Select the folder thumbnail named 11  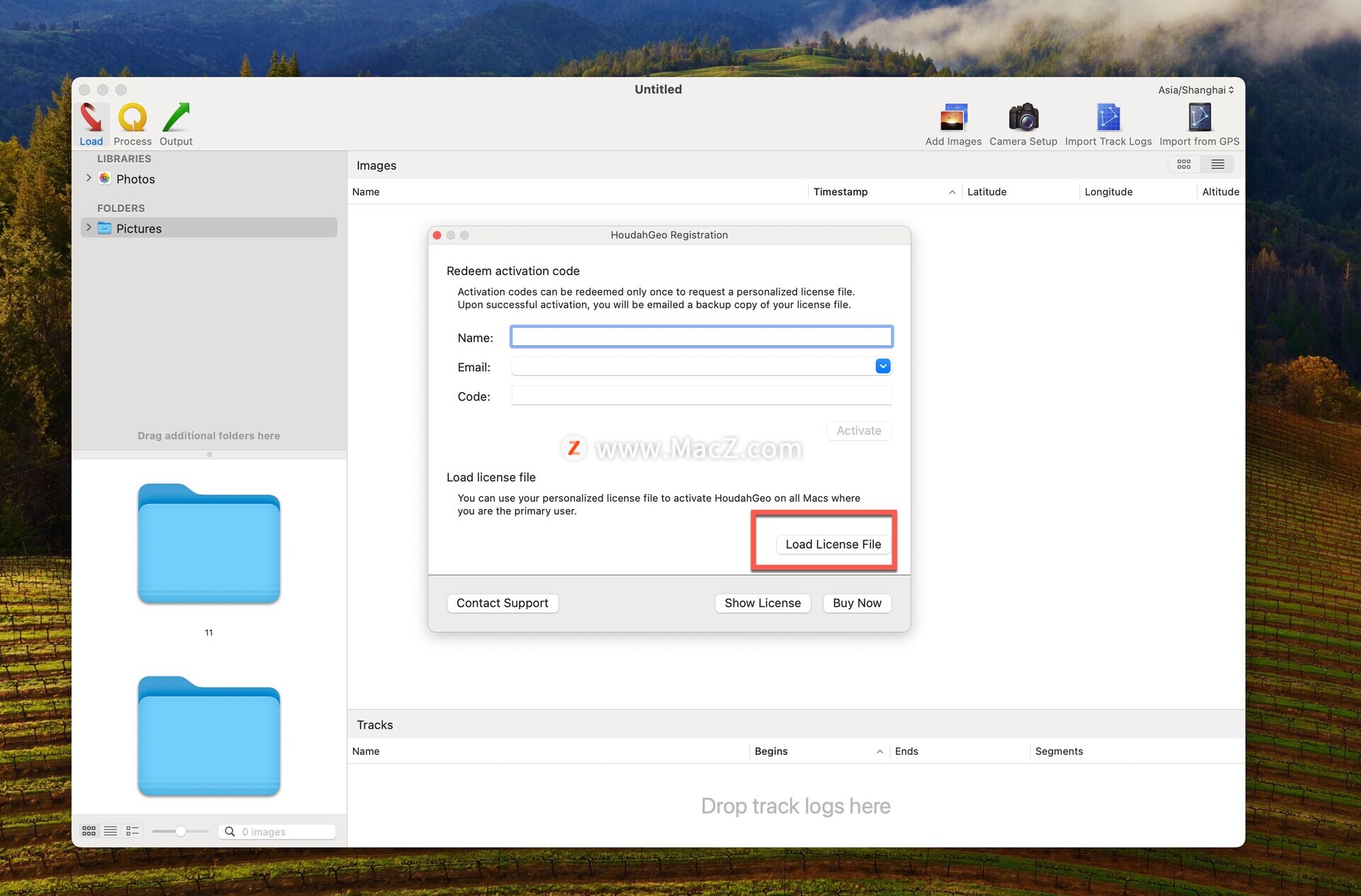point(208,544)
